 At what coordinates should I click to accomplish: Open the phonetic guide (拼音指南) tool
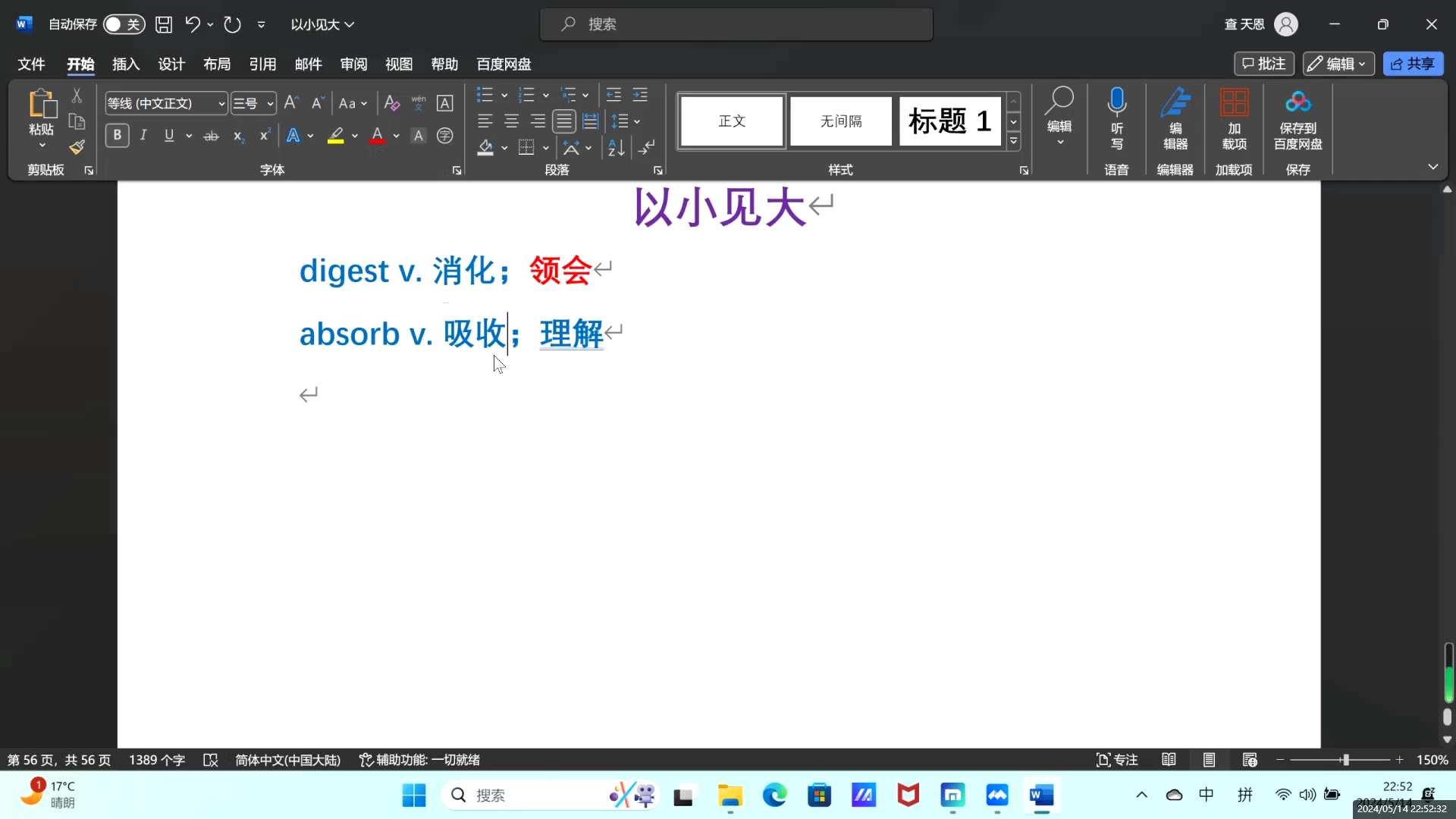pyautogui.click(x=419, y=102)
